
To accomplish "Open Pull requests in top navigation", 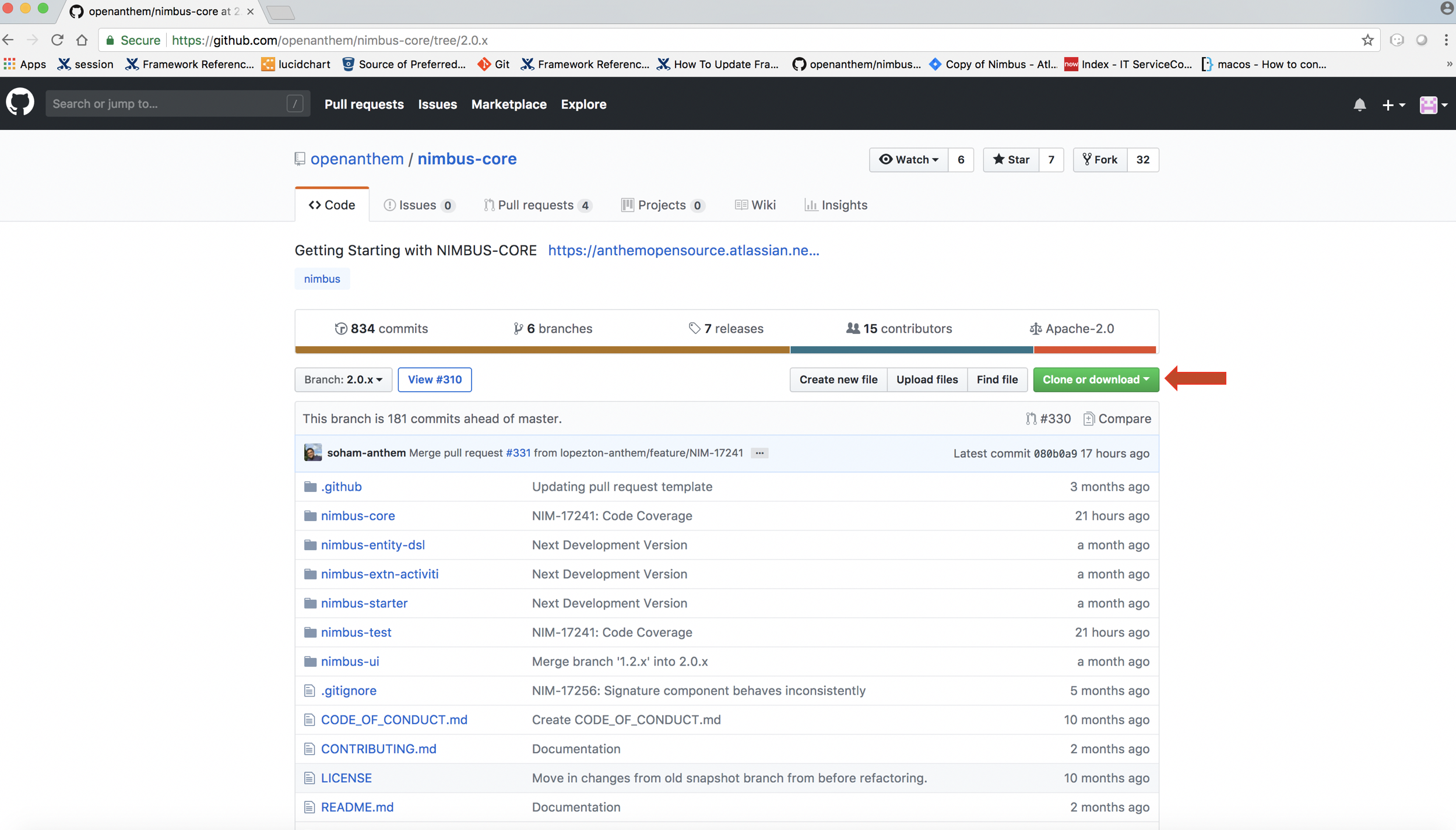I will (364, 104).
